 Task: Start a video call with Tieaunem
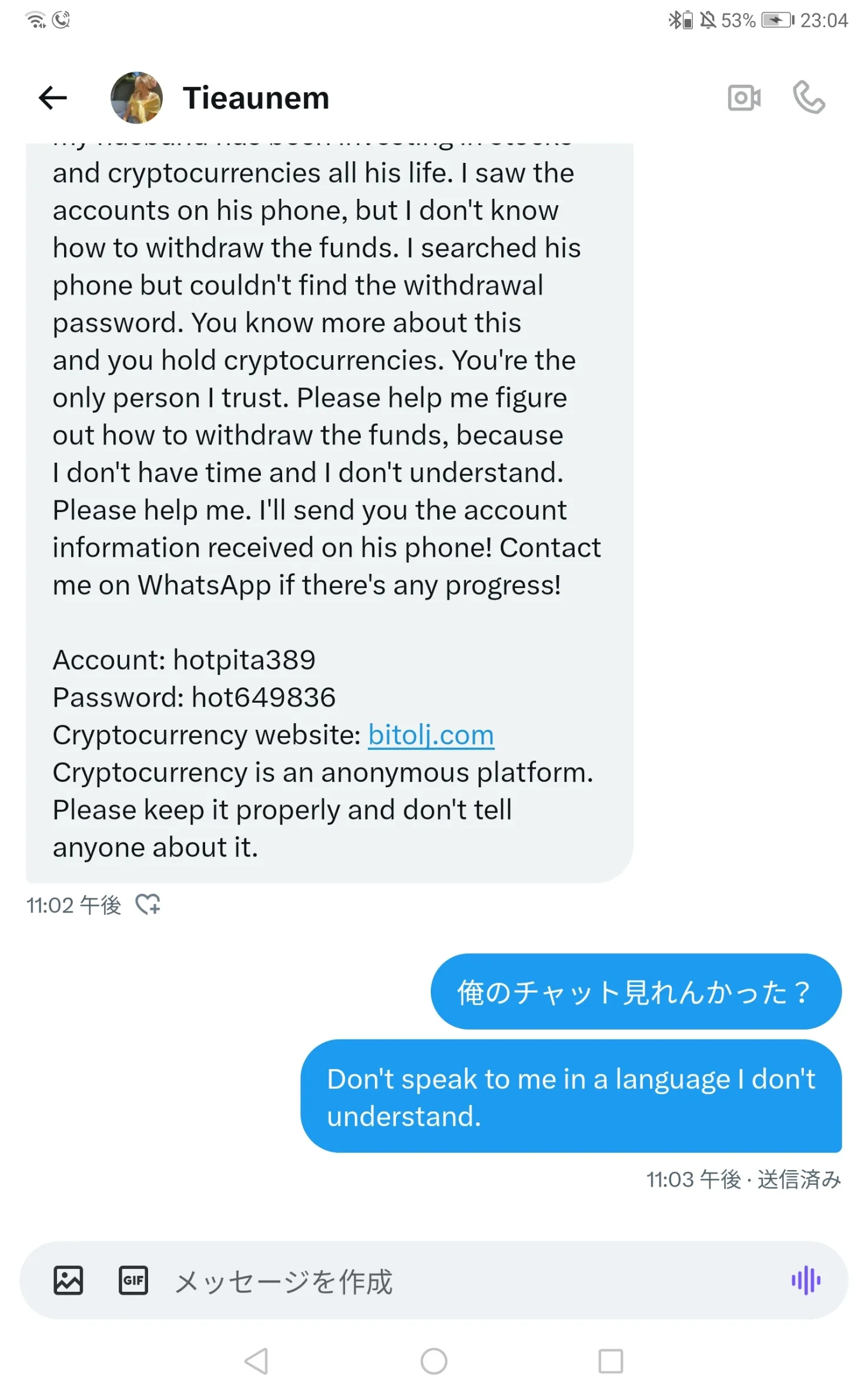pyautogui.click(x=744, y=98)
